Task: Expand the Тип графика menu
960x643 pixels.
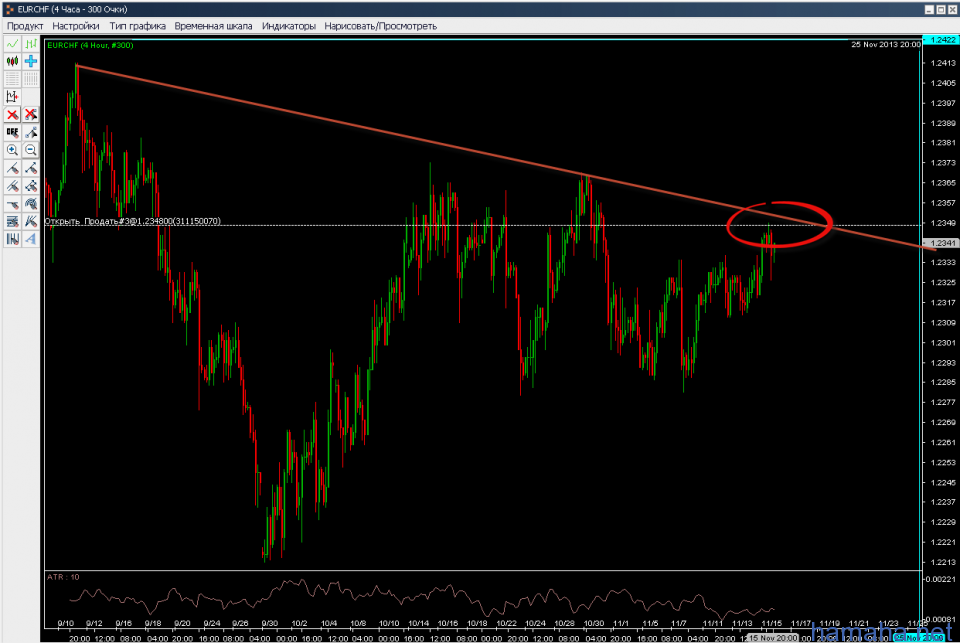Action: pyautogui.click(x=137, y=25)
